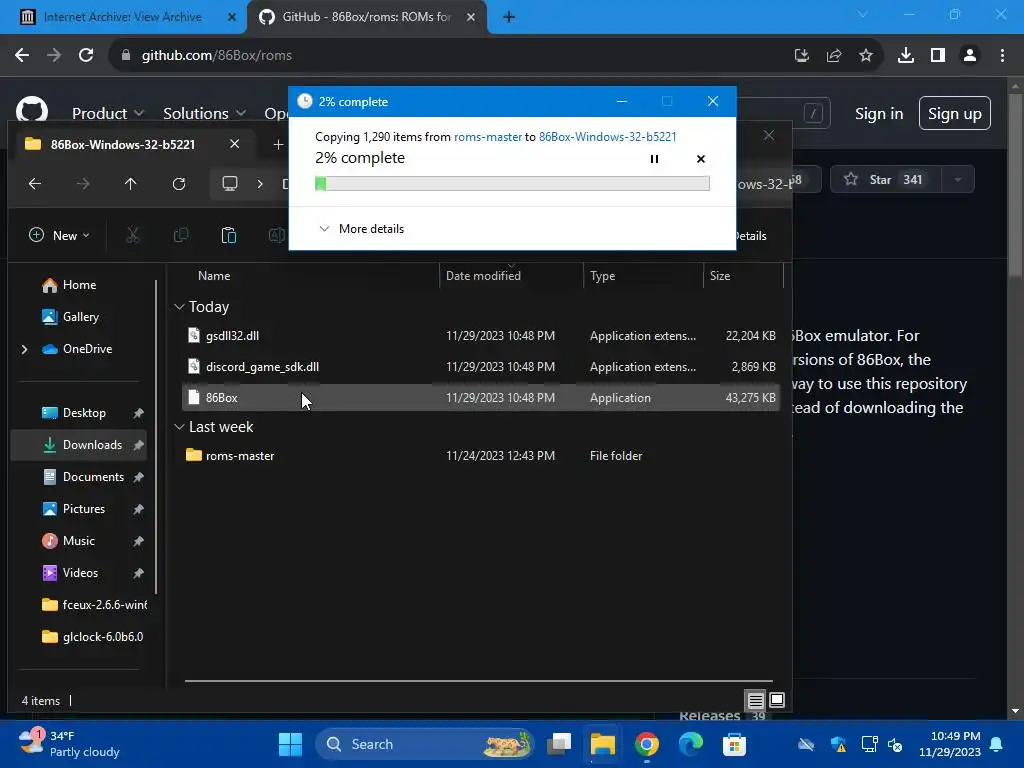Open Gallery in navigation pane
The height and width of the screenshot is (768, 1024).
click(x=71, y=317)
